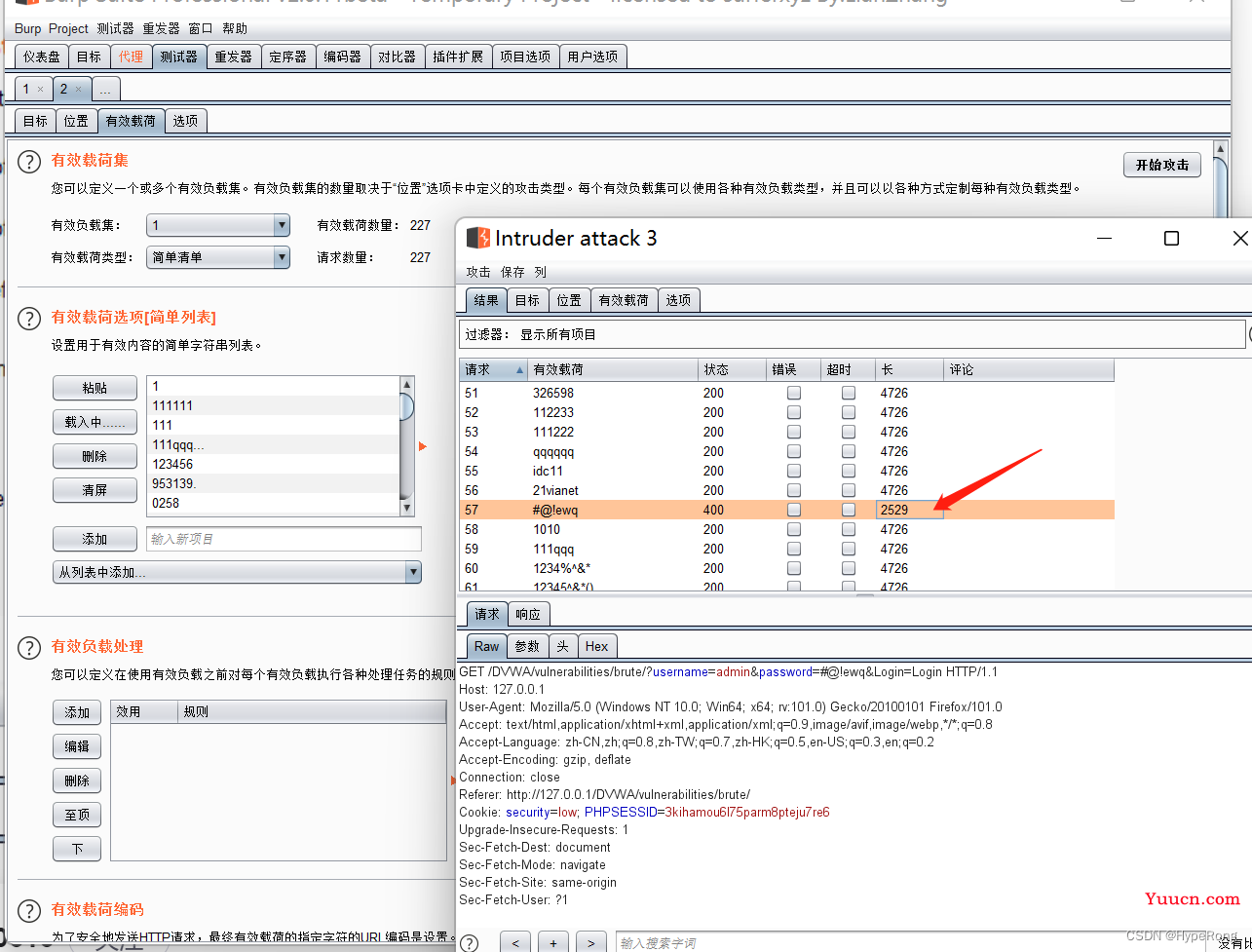The height and width of the screenshot is (952, 1252).
Task: Click 载入中 button
Action: [95, 422]
